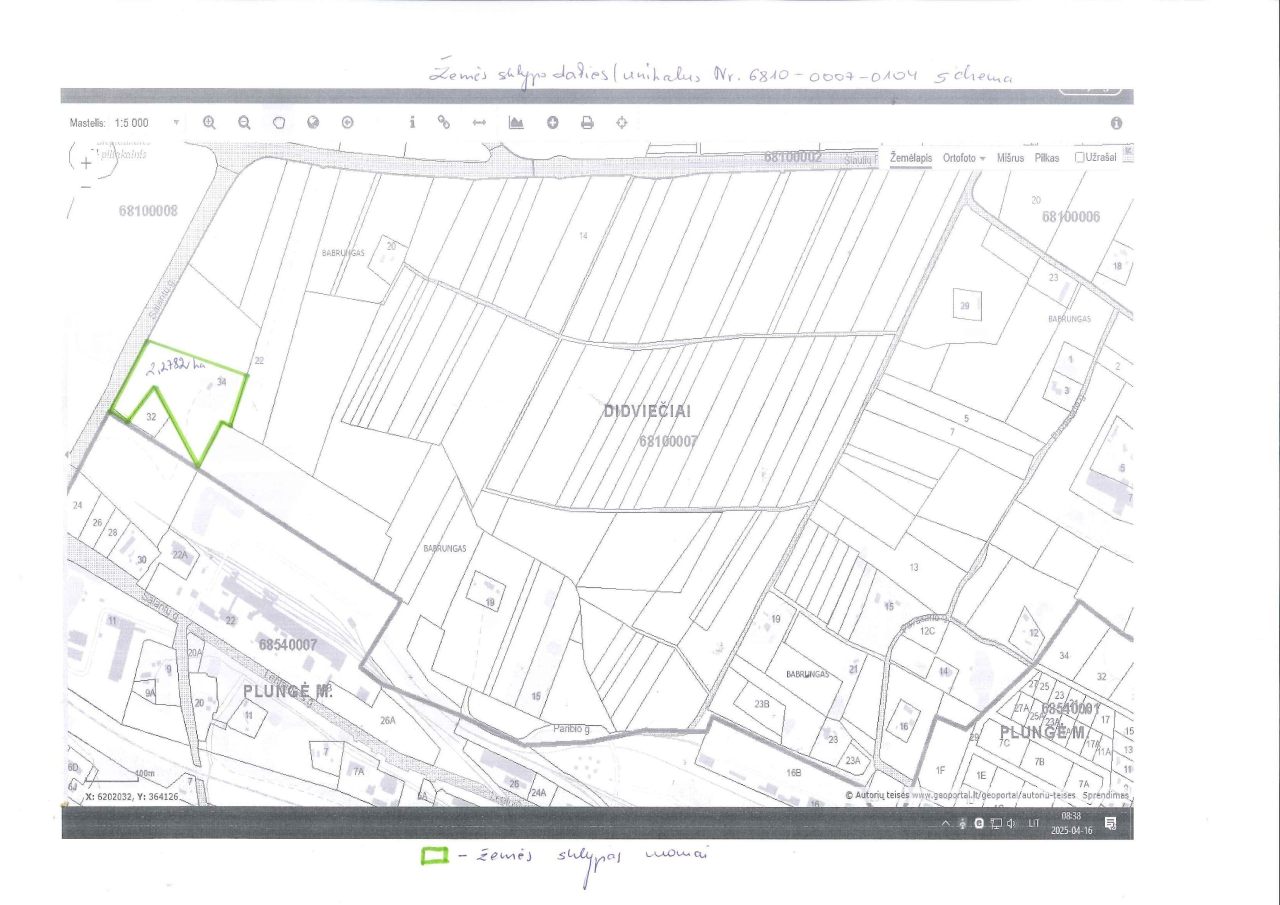
Task: Activate the identify info tool
Action: (x=412, y=122)
